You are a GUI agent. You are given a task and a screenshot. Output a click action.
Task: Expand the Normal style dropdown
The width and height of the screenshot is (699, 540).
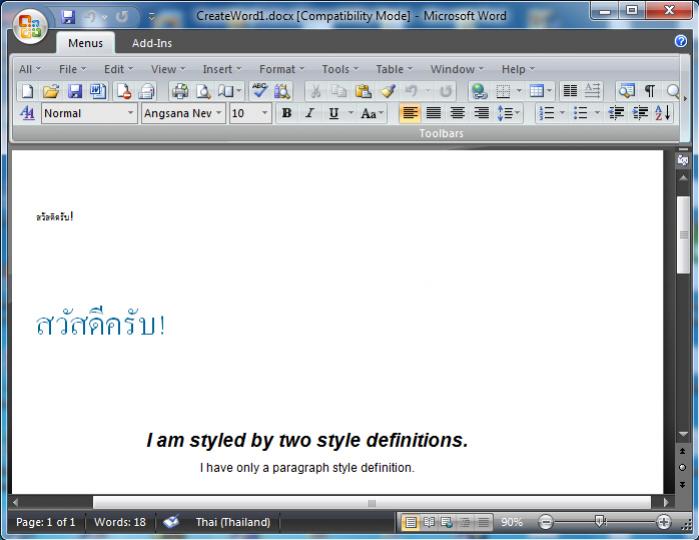pos(130,113)
